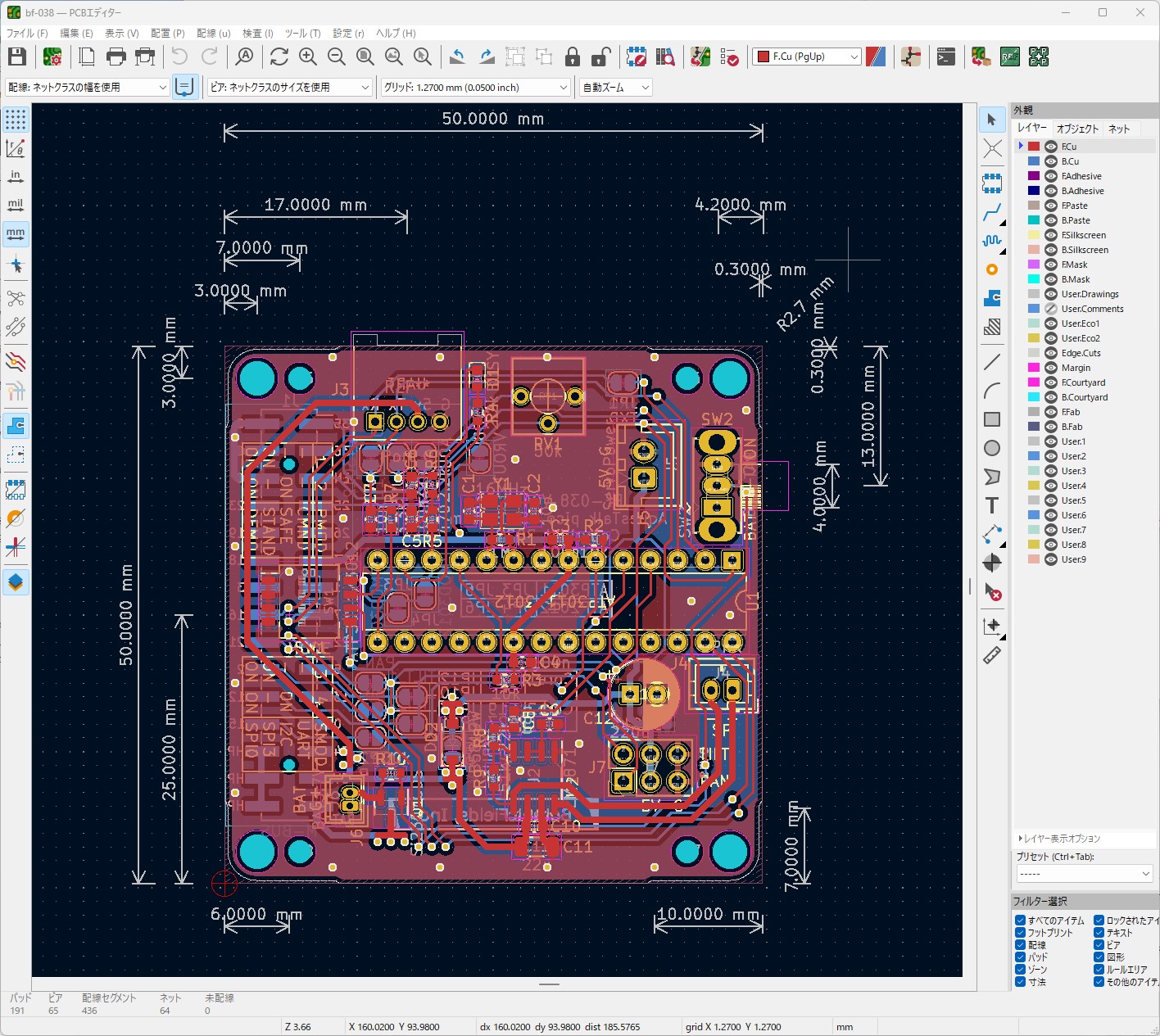The height and width of the screenshot is (1036, 1160).
Task: Open the F.Cu (PgUp) layer selector
Action: [853, 57]
